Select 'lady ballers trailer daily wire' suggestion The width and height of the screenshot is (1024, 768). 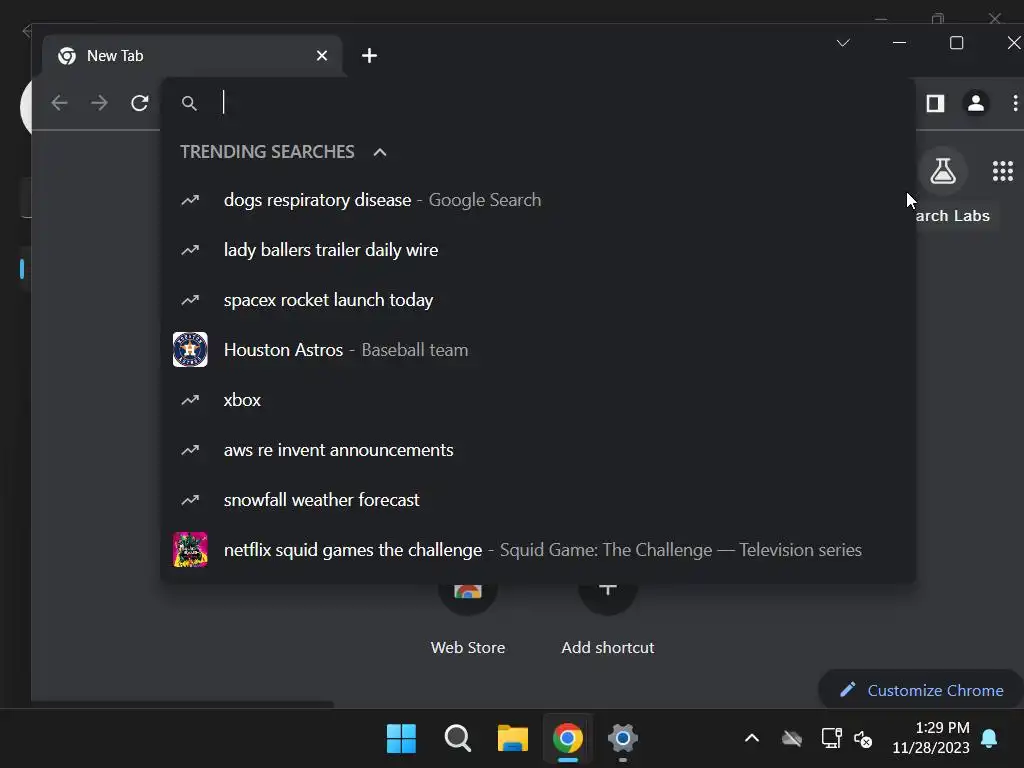[x=537, y=250]
